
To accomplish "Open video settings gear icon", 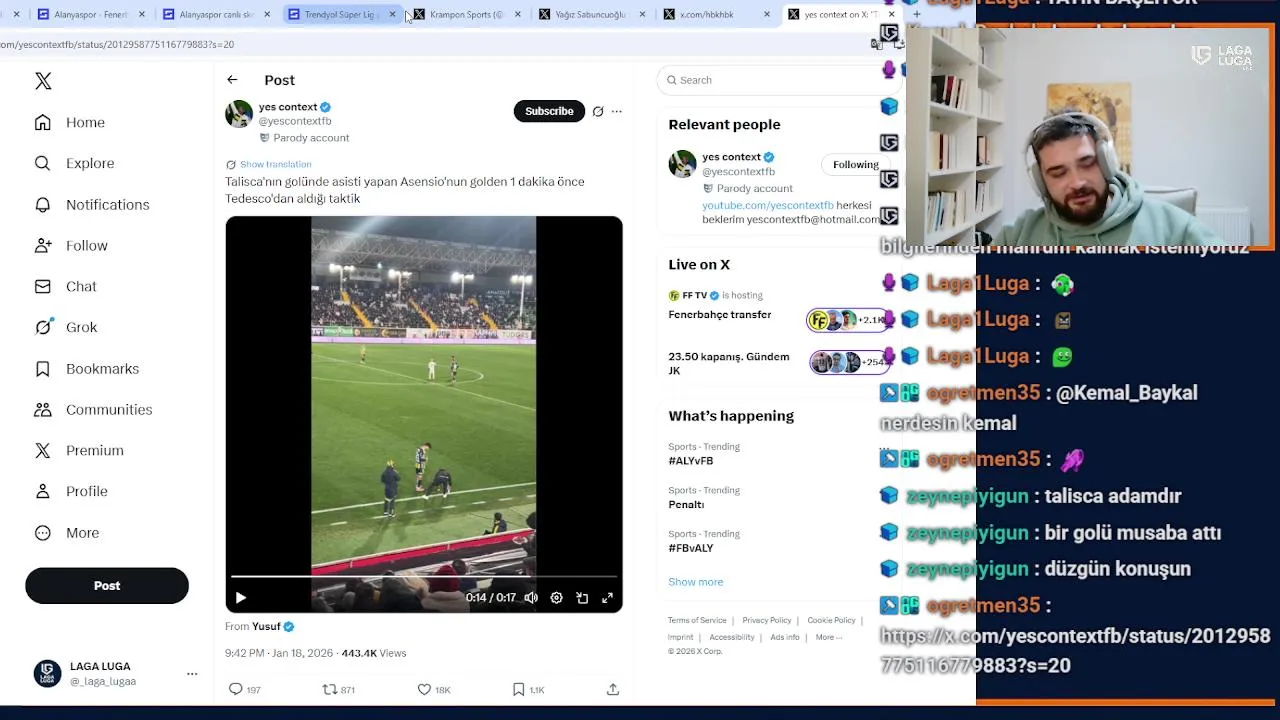I will pos(556,598).
